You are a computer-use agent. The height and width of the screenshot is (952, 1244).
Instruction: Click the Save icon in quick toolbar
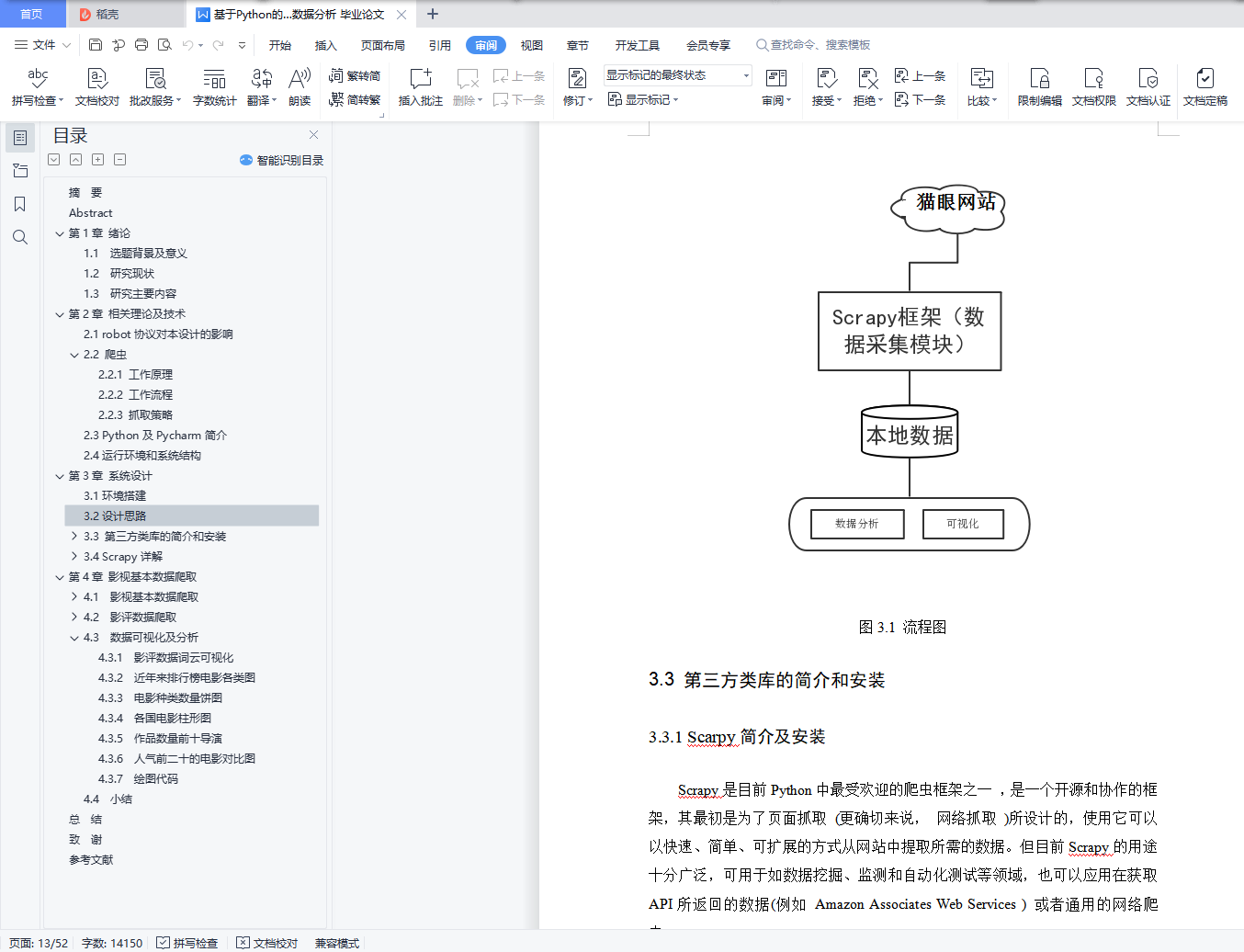[96, 45]
